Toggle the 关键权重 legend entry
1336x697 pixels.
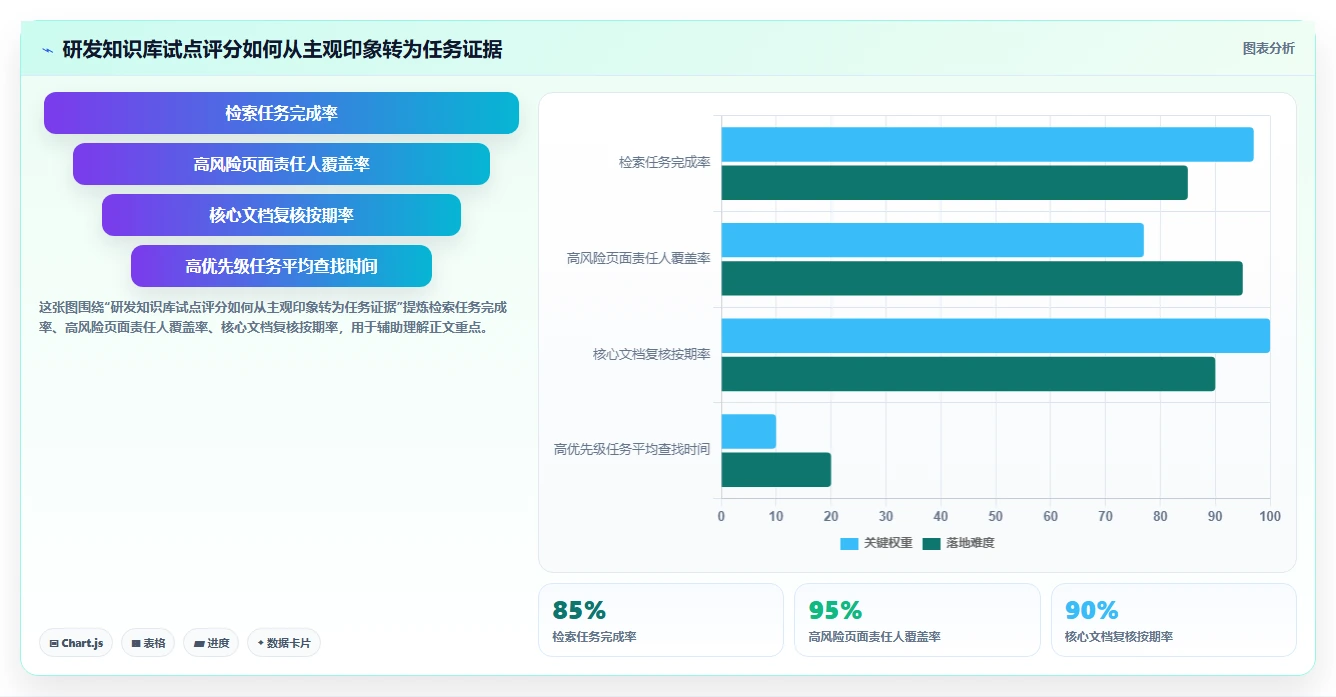point(876,543)
